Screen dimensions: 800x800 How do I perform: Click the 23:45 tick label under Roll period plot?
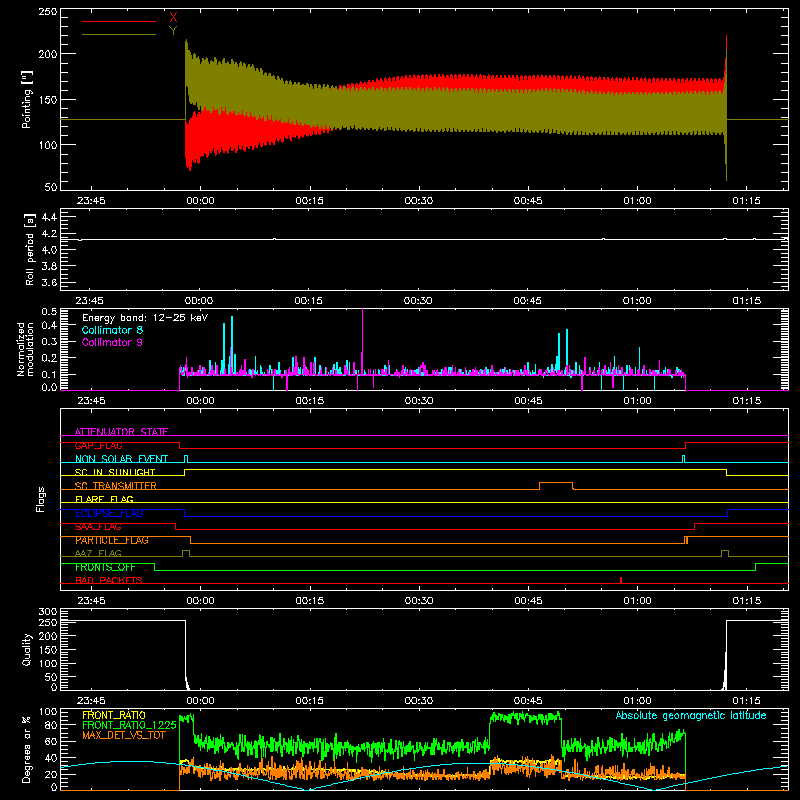tap(90, 301)
